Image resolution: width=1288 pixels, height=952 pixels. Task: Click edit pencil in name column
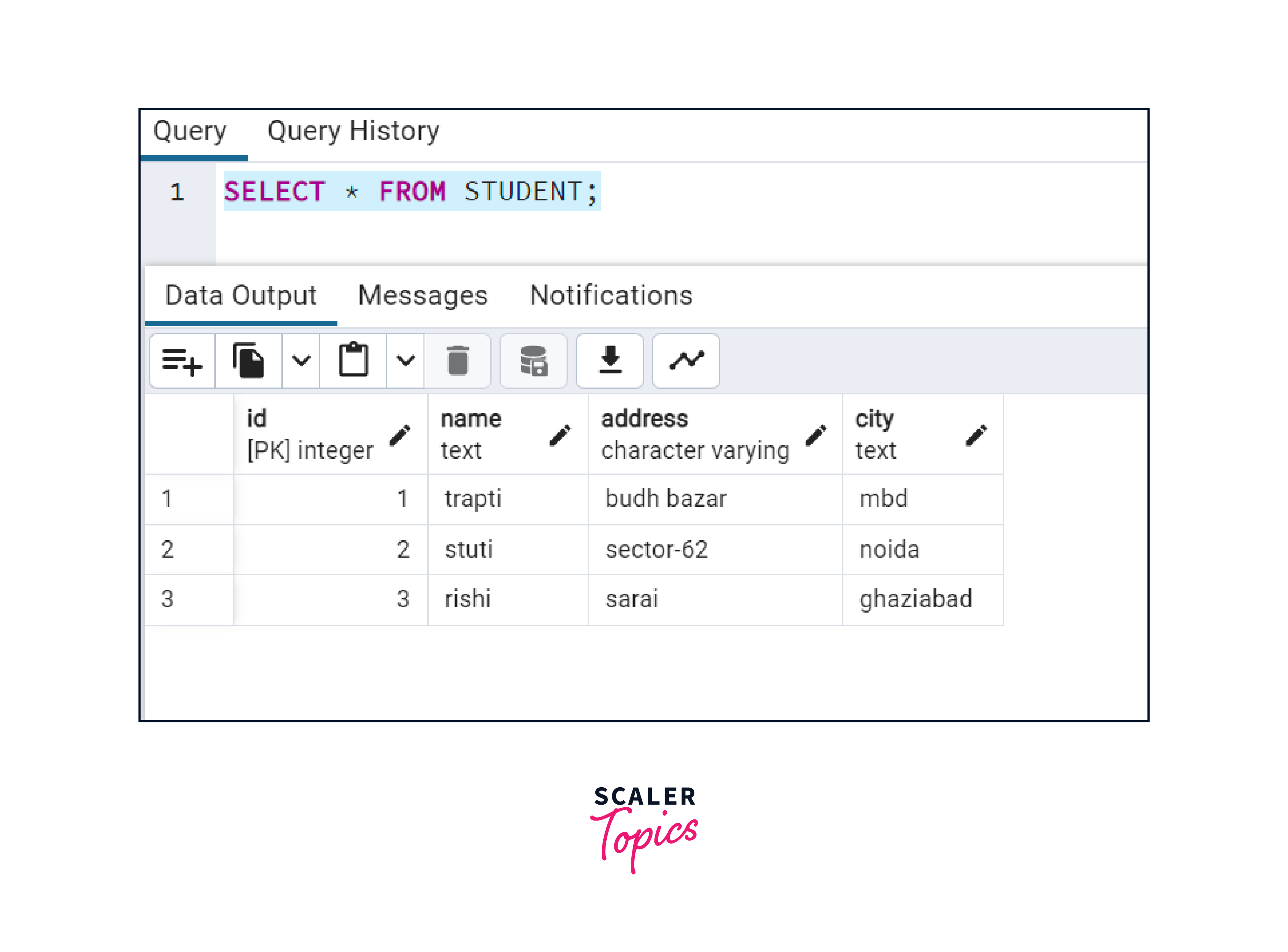(560, 436)
